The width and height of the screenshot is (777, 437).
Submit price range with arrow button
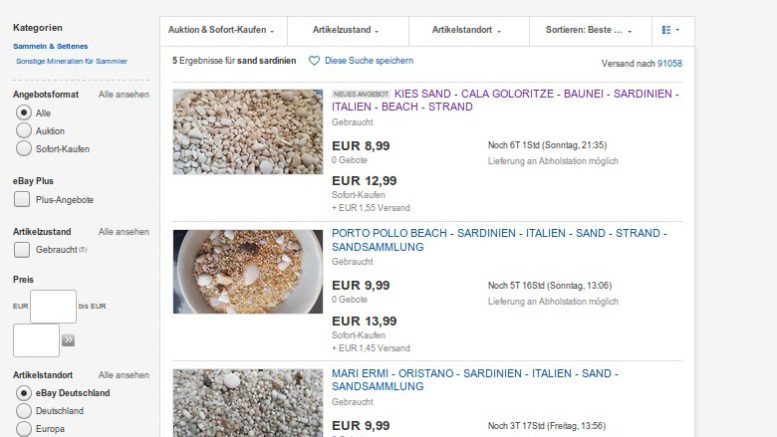point(68,340)
